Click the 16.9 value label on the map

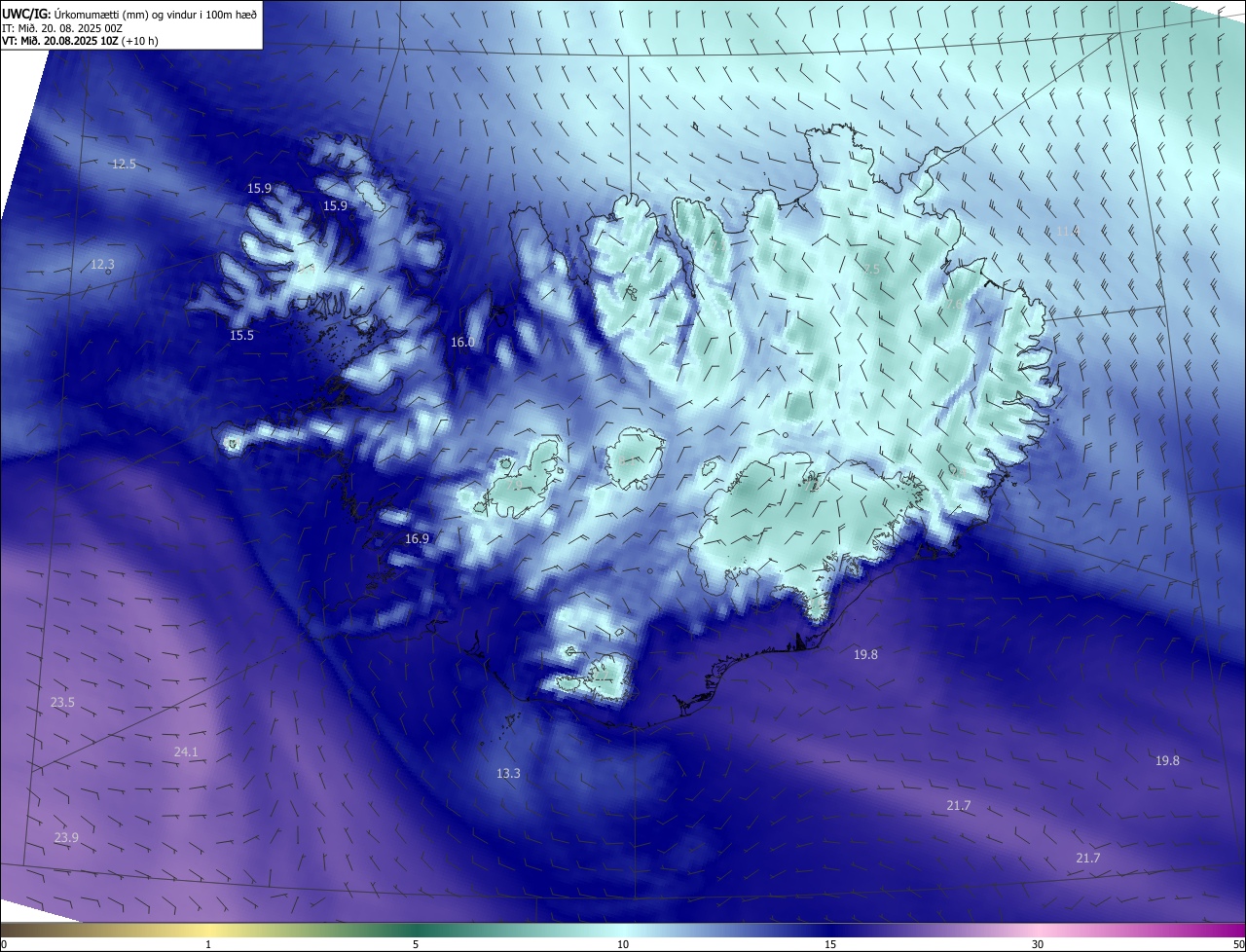[x=417, y=538]
